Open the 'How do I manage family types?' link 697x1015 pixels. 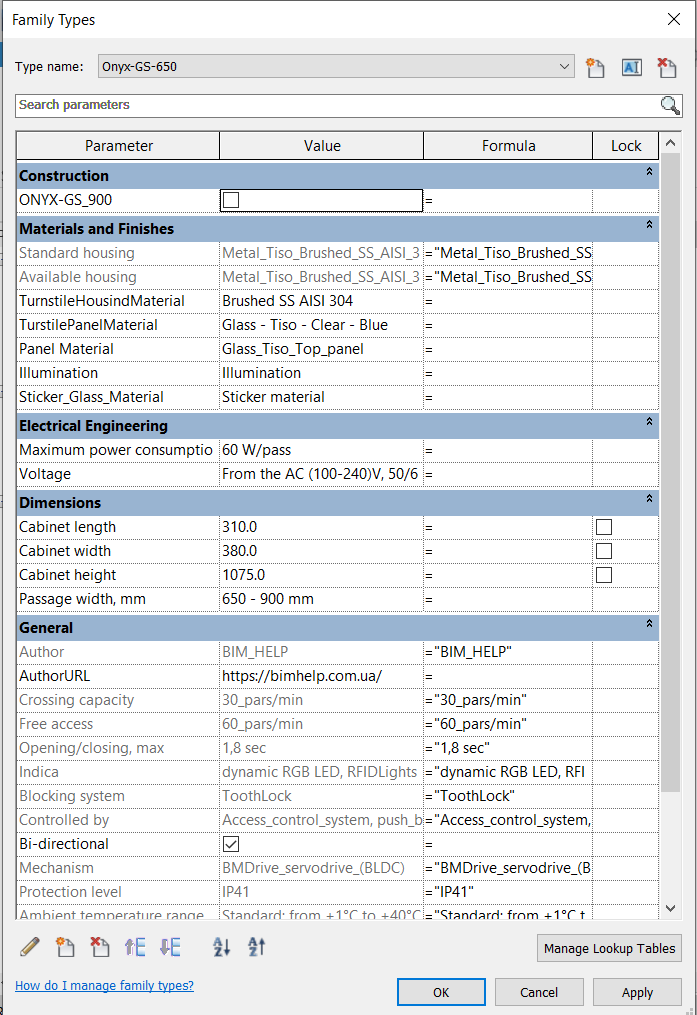[x=104, y=986]
